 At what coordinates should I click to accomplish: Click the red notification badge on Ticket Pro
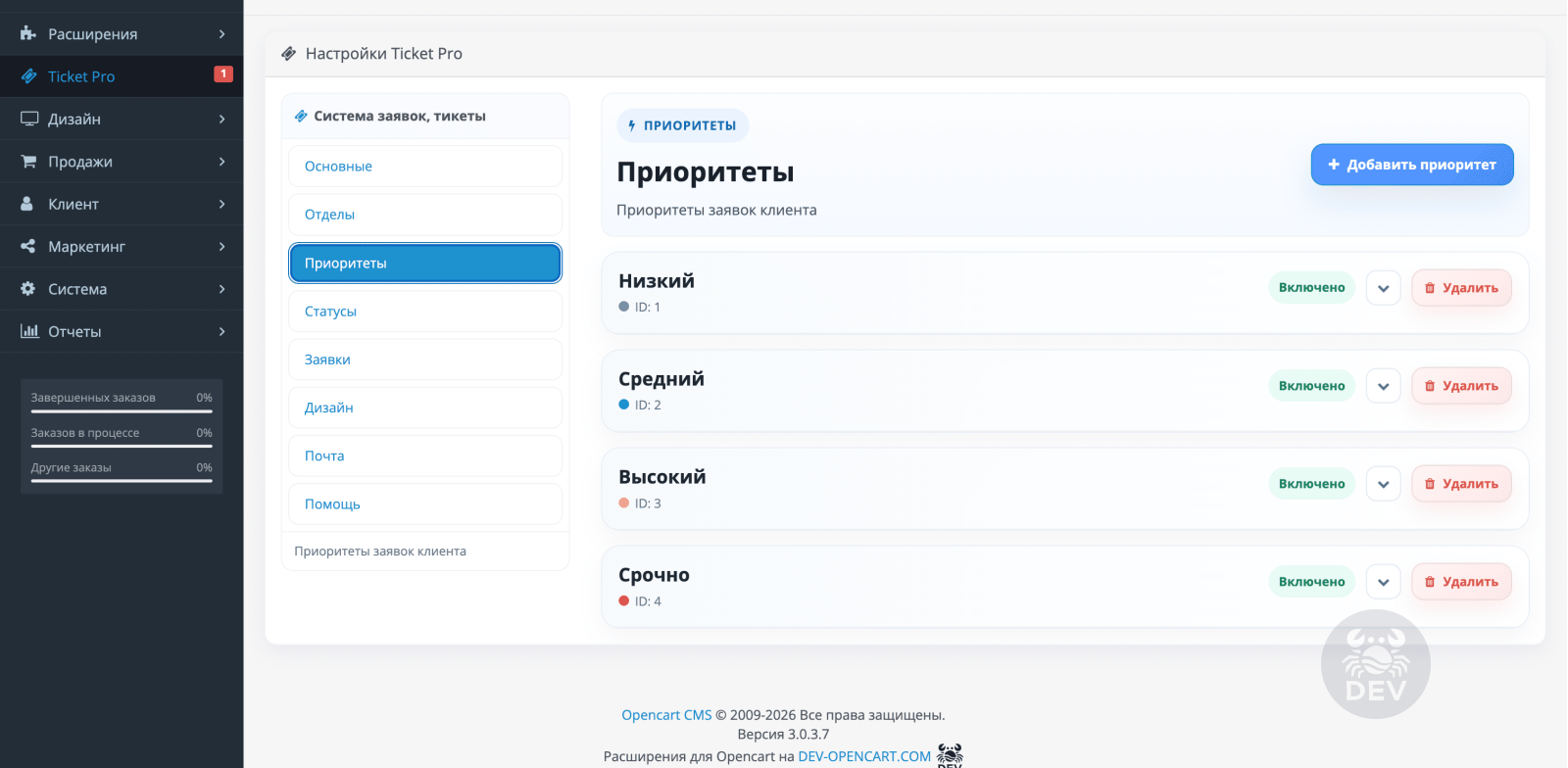pos(223,73)
